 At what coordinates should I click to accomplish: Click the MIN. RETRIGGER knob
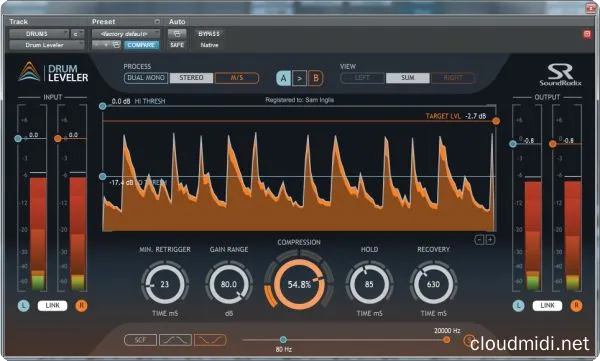coord(165,284)
